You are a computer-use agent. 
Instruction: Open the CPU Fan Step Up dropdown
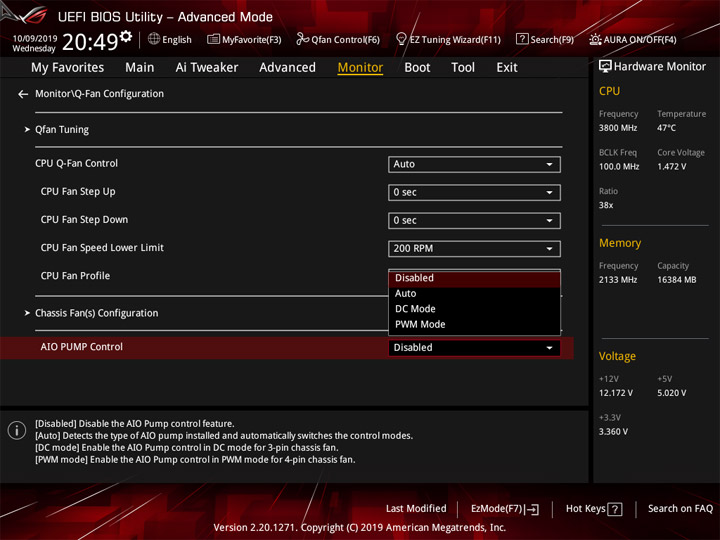(474, 192)
